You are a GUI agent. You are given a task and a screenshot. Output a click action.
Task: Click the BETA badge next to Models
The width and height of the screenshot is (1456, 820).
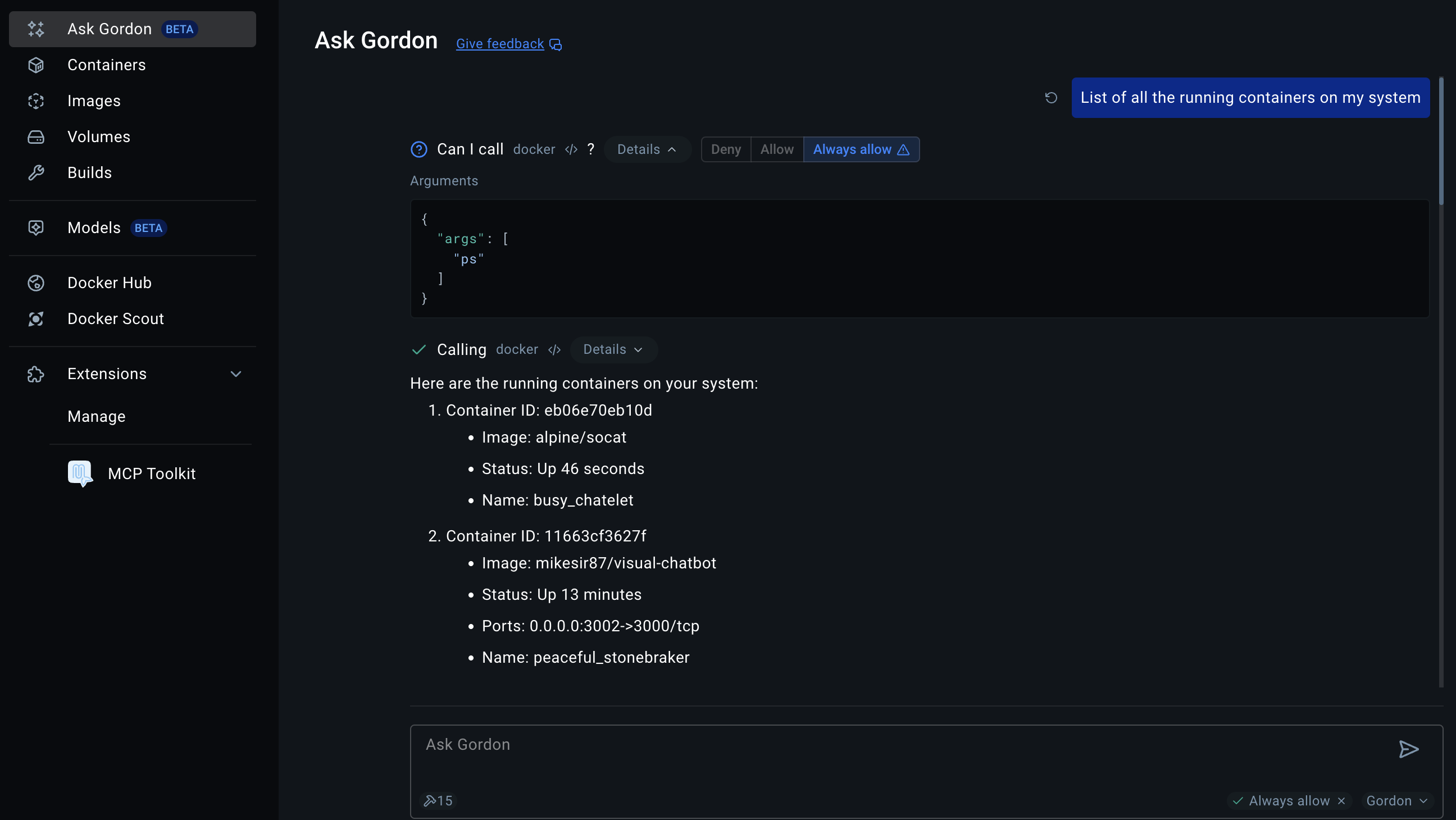(x=148, y=227)
